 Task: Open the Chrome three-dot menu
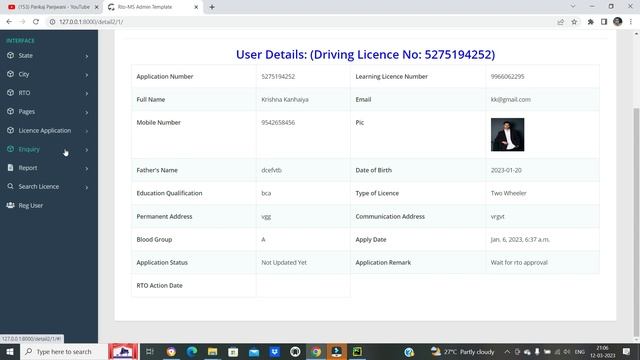coord(631,22)
